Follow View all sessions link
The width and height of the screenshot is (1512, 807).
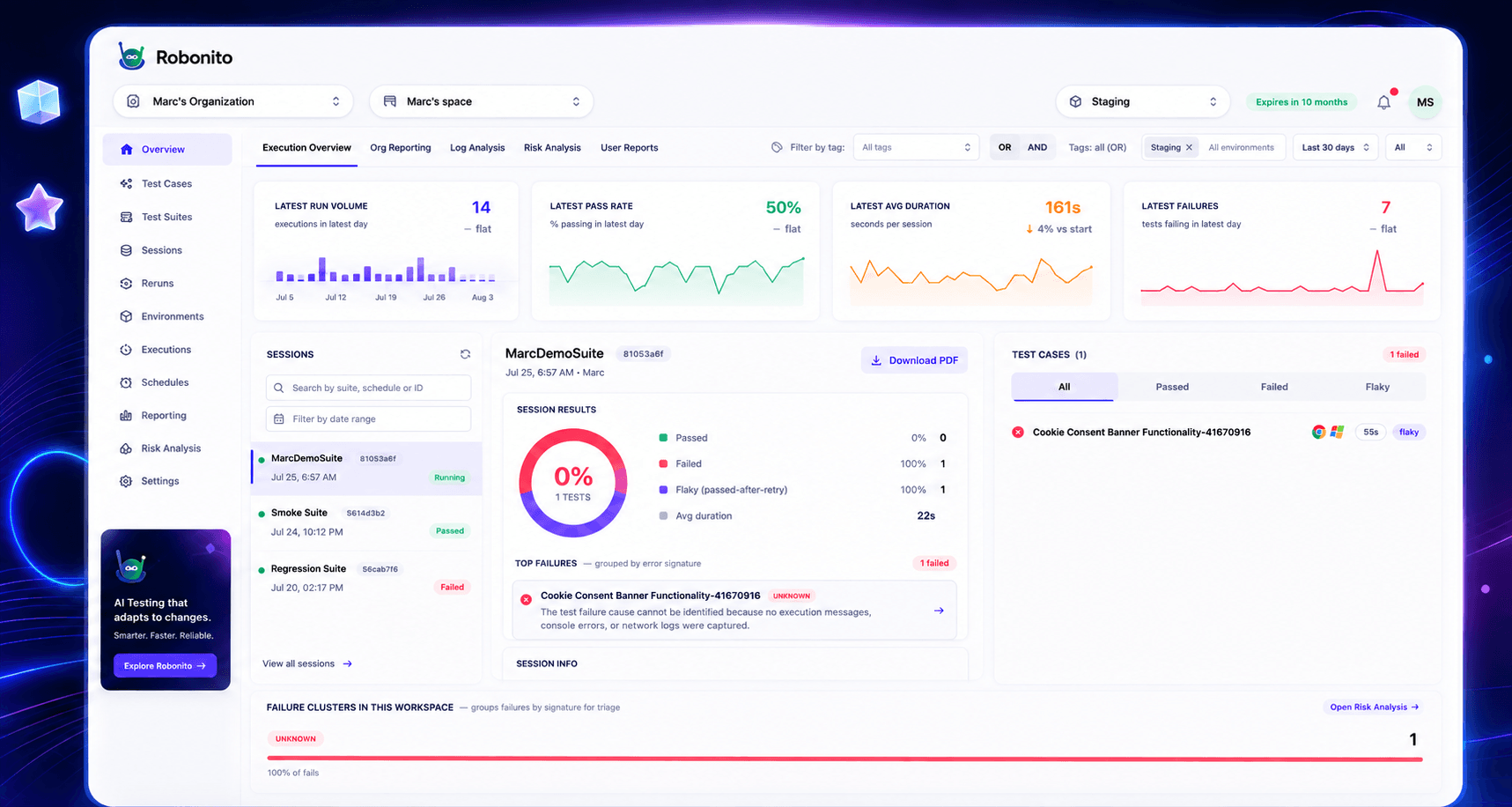coord(307,664)
